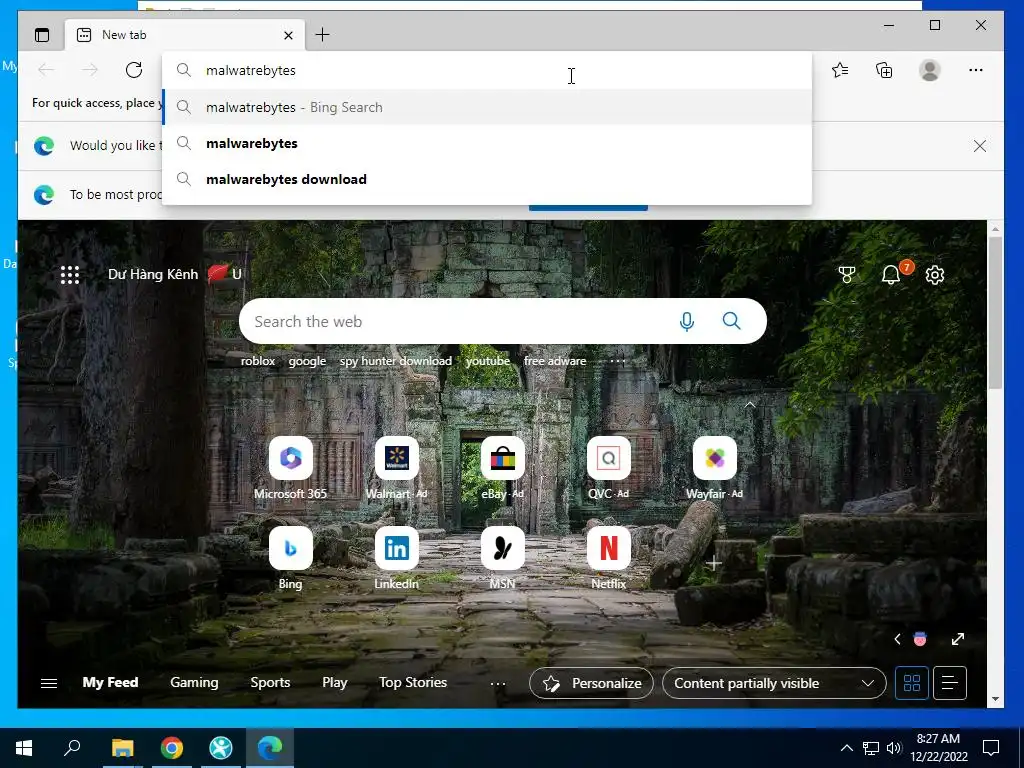Open Content partially visible dropdown
Image resolution: width=1024 pixels, height=768 pixels.
click(x=774, y=683)
